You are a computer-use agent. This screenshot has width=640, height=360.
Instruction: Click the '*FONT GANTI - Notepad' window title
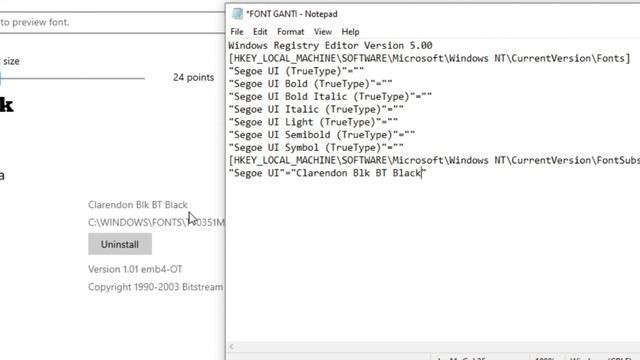[292, 14]
